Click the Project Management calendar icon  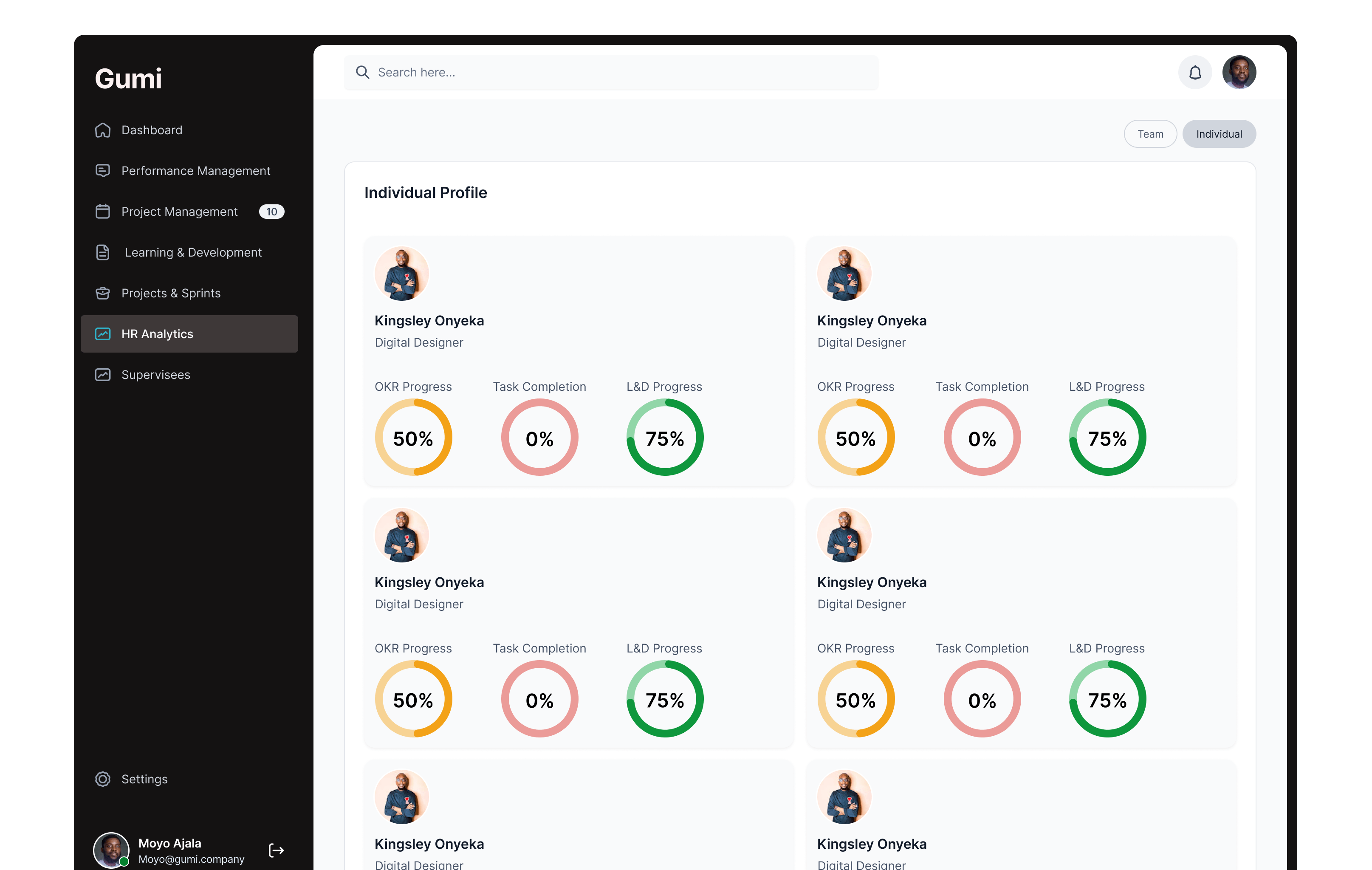(x=102, y=212)
